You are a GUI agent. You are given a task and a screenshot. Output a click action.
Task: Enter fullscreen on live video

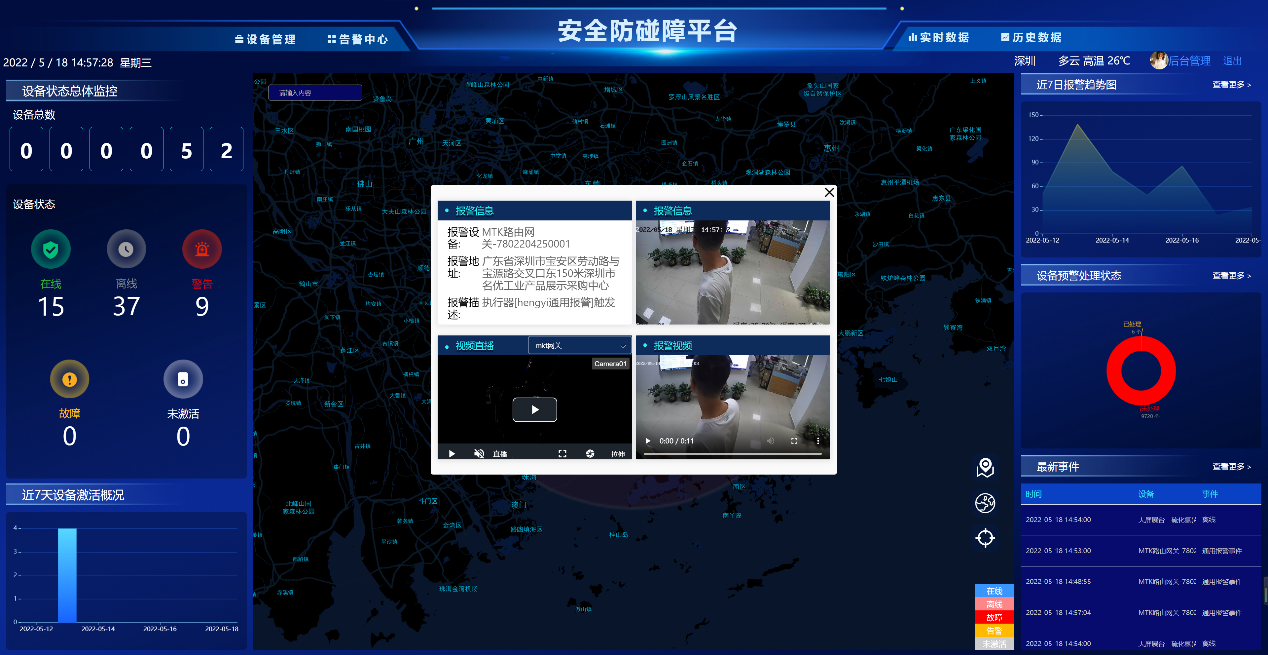(563, 454)
